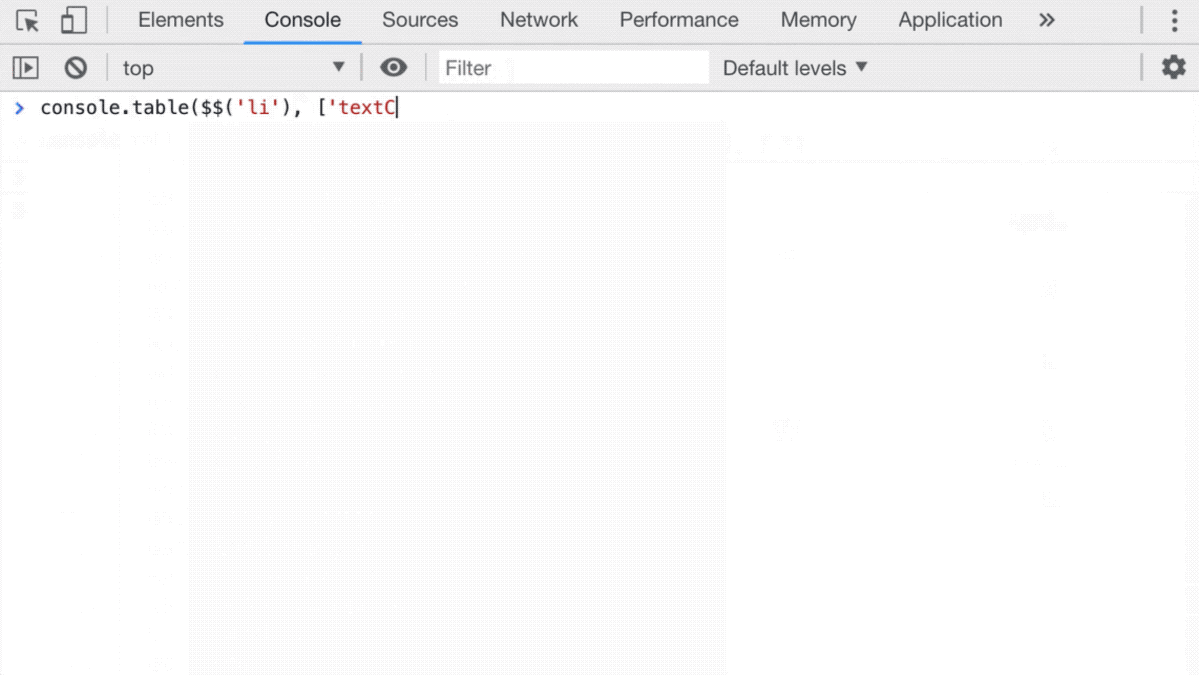
Task: Activate the inspect element cursor tool
Action: pos(25,20)
